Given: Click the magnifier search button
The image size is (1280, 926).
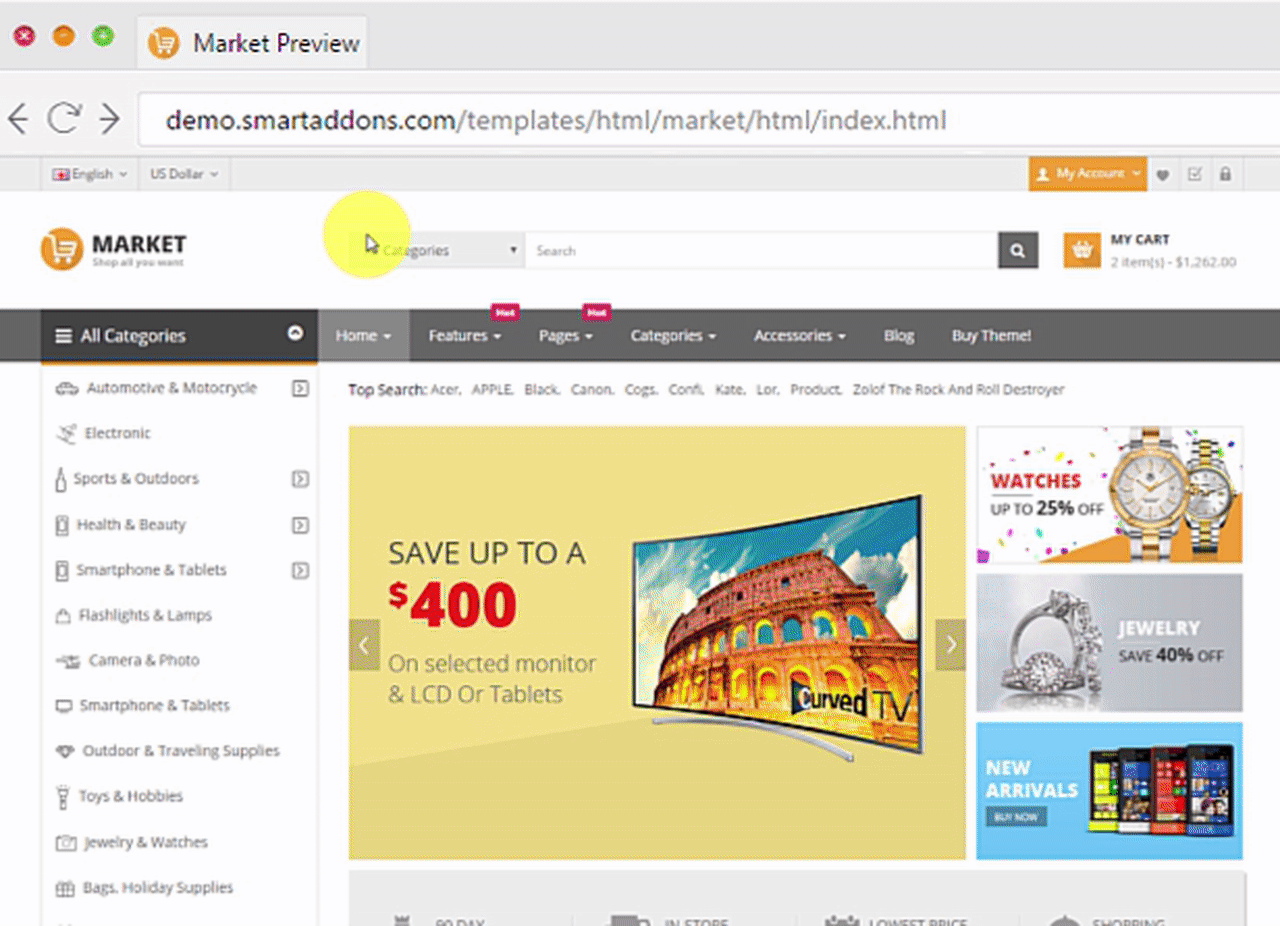Looking at the screenshot, I should (x=1017, y=251).
